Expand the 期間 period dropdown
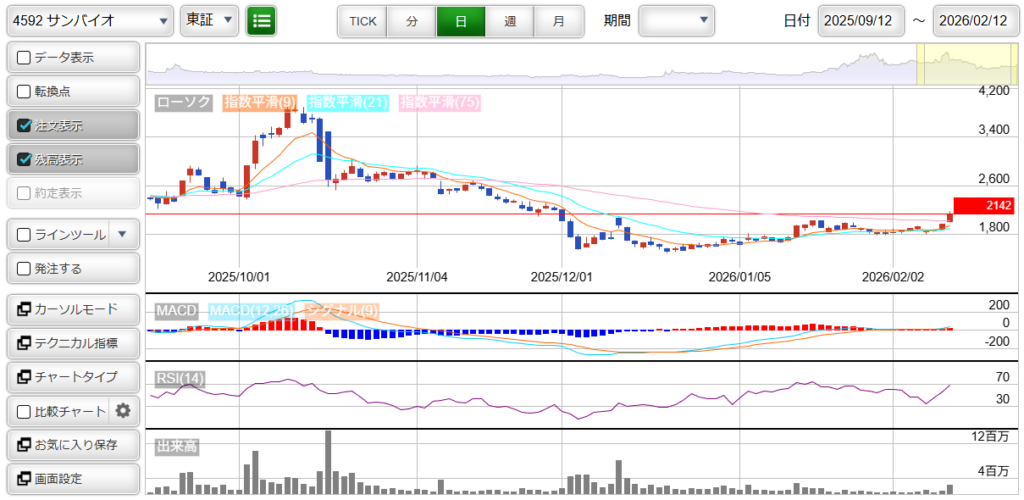 676,20
